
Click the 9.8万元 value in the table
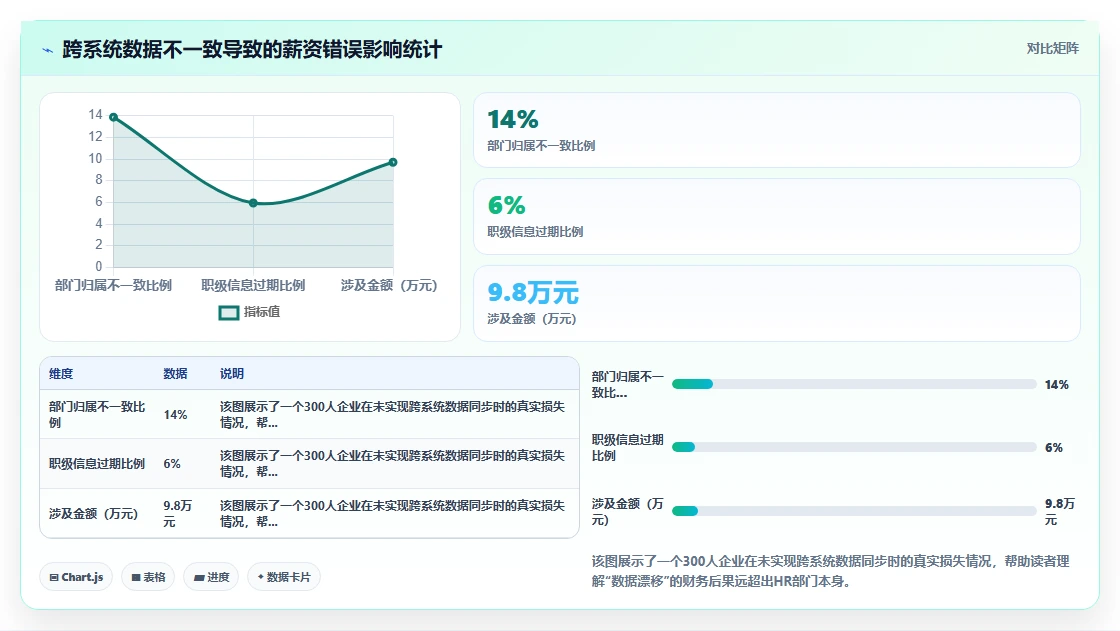pyautogui.click(x=178, y=514)
